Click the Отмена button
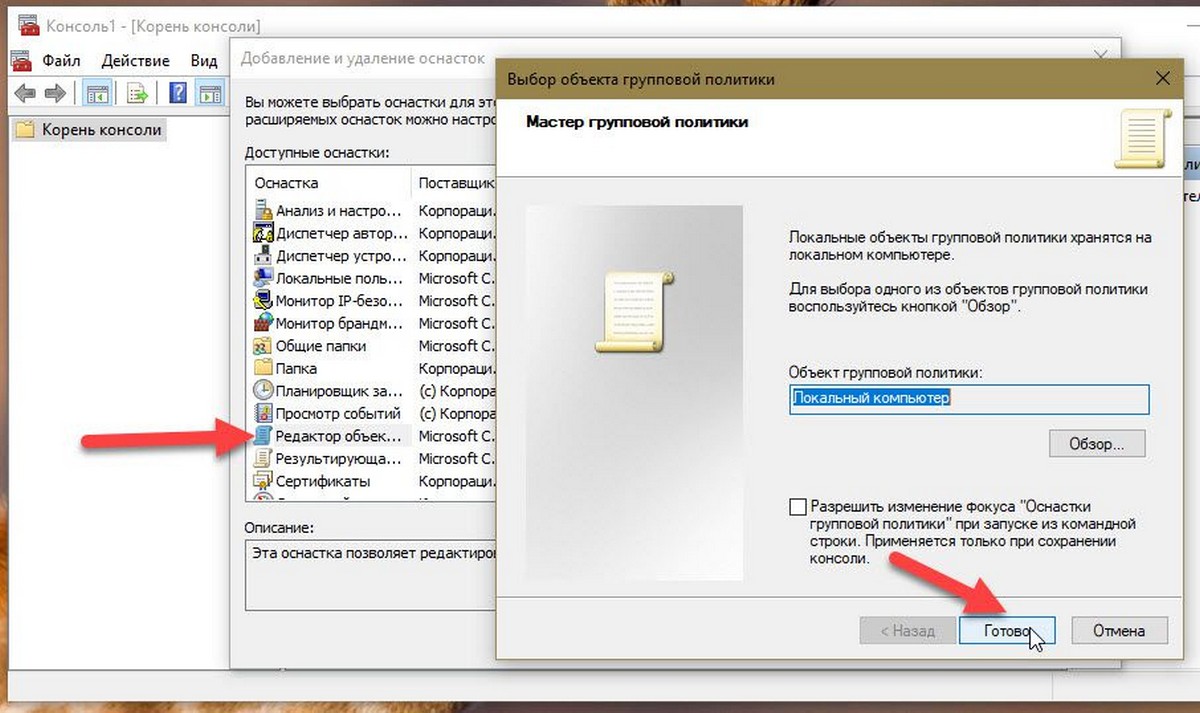 pyautogui.click(x=1119, y=631)
